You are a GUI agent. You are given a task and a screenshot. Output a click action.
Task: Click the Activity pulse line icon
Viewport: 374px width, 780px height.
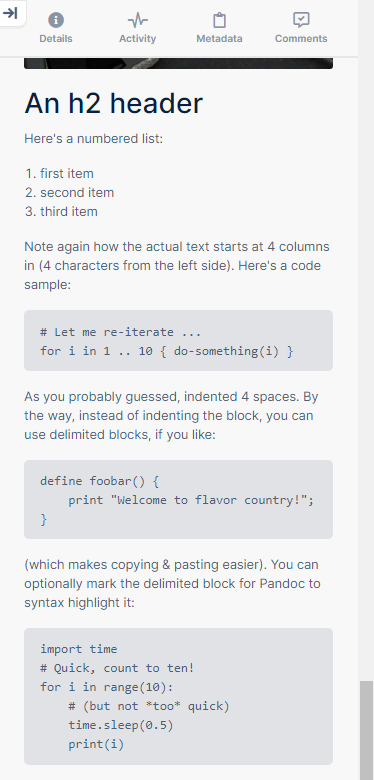[138, 20]
